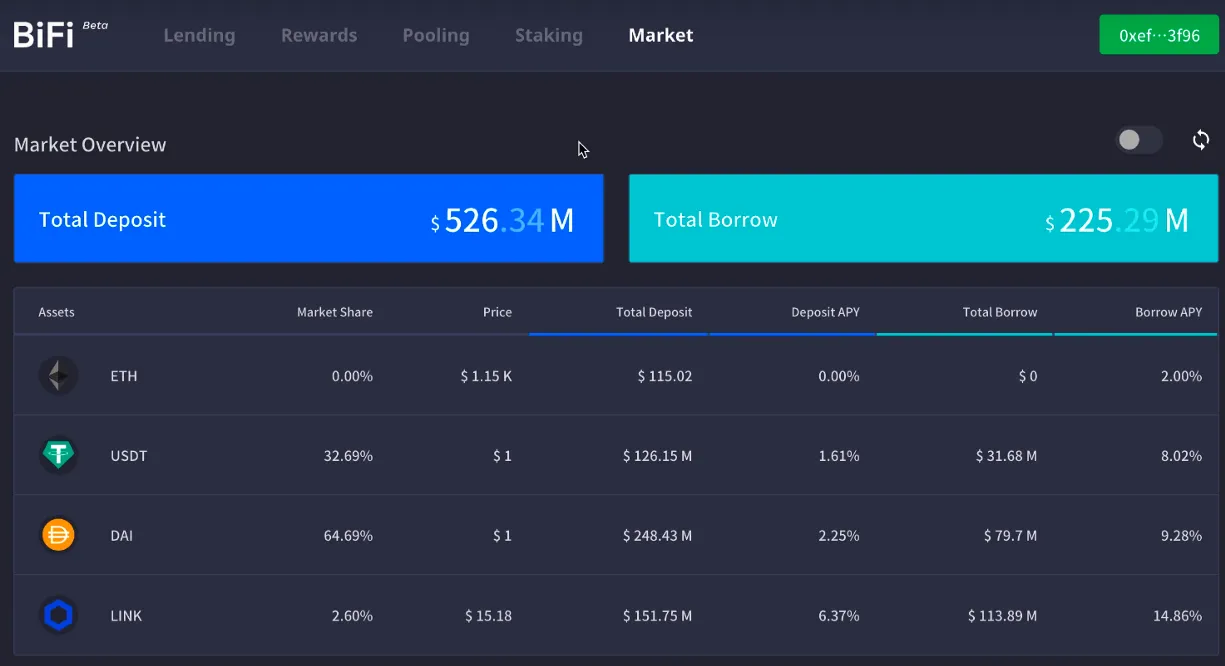Click LINK total borrow $ 113.89 M

coord(1003,616)
